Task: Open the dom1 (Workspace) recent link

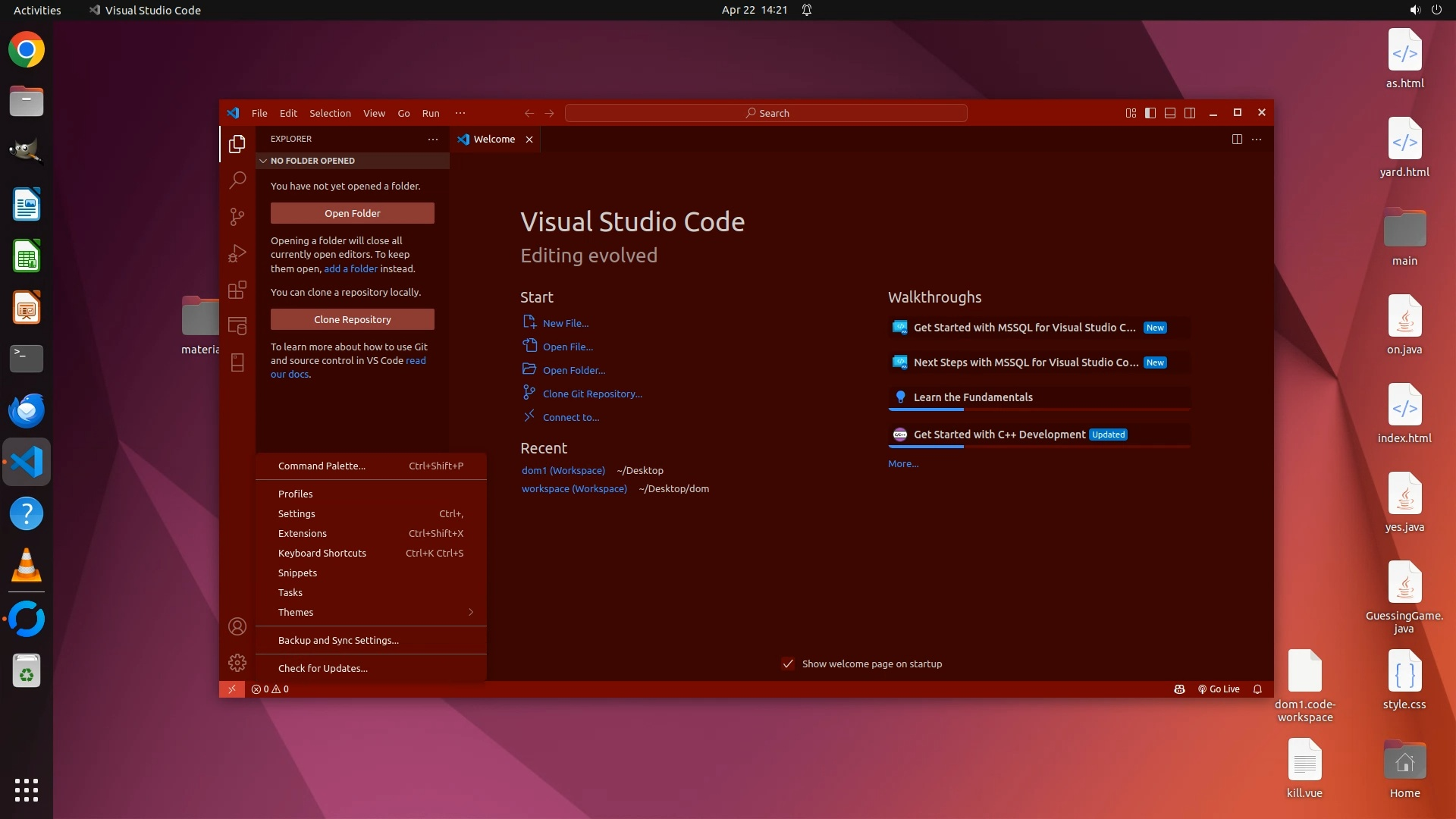Action: [x=563, y=470]
